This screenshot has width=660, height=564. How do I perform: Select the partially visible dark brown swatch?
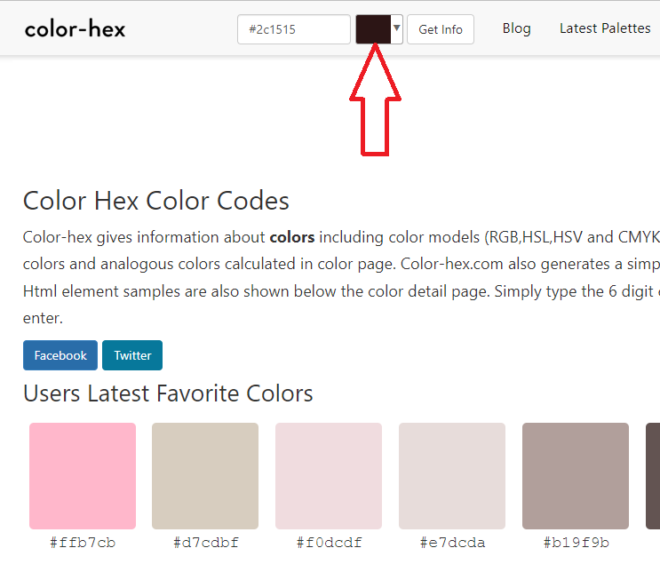pyautogui.click(x=652, y=476)
